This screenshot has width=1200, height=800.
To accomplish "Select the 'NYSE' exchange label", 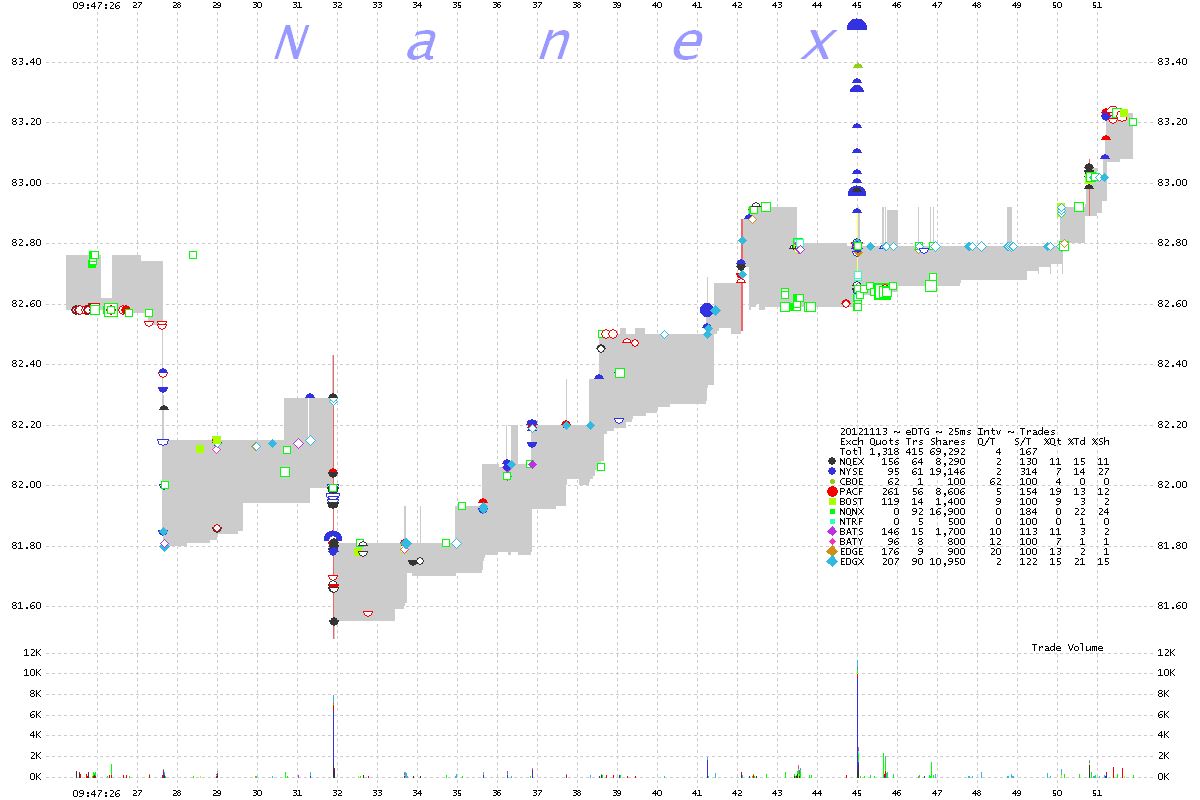I will [851, 471].
